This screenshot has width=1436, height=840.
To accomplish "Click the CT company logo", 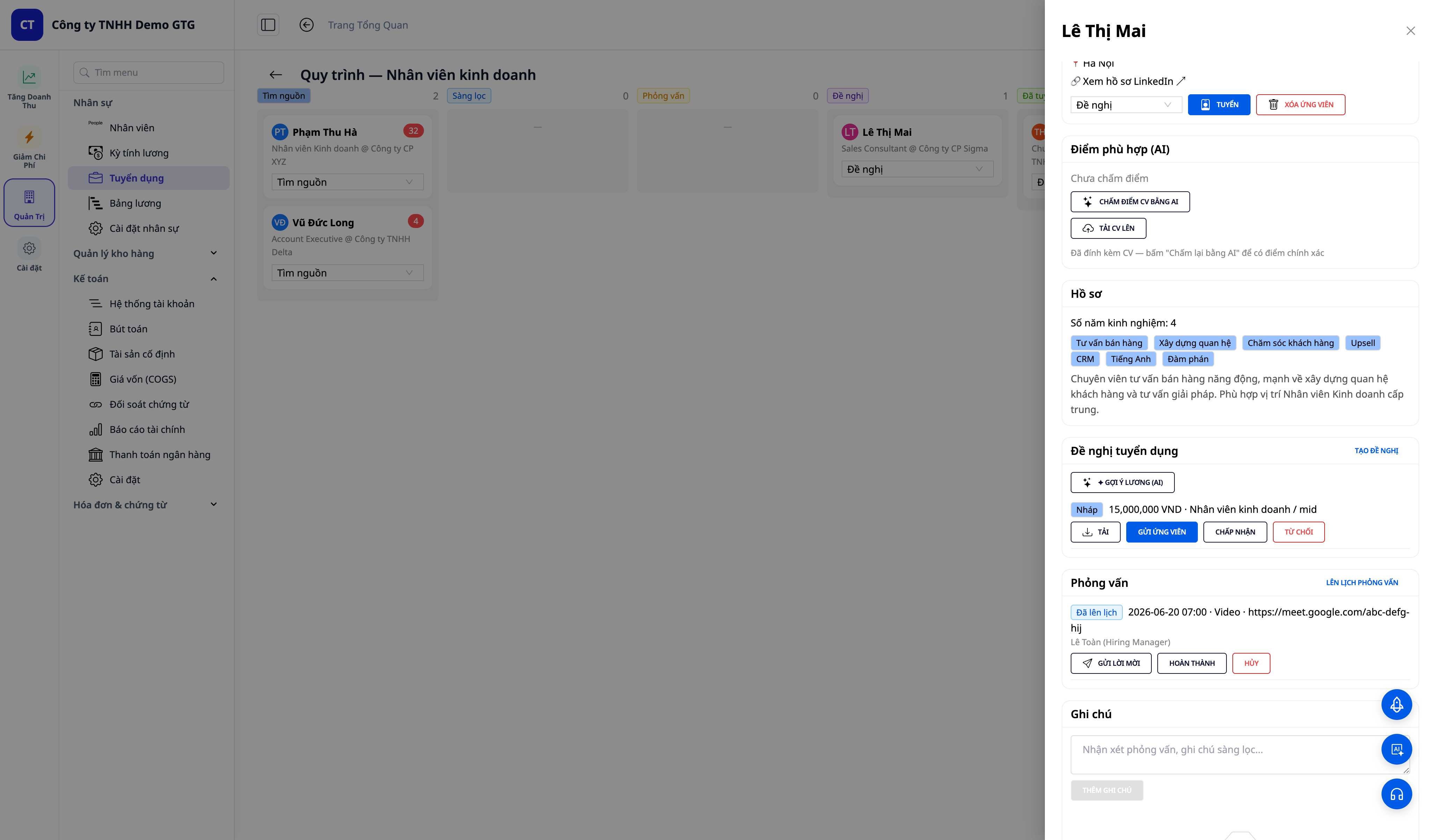I will pyautogui.click(x=27, y=25).
